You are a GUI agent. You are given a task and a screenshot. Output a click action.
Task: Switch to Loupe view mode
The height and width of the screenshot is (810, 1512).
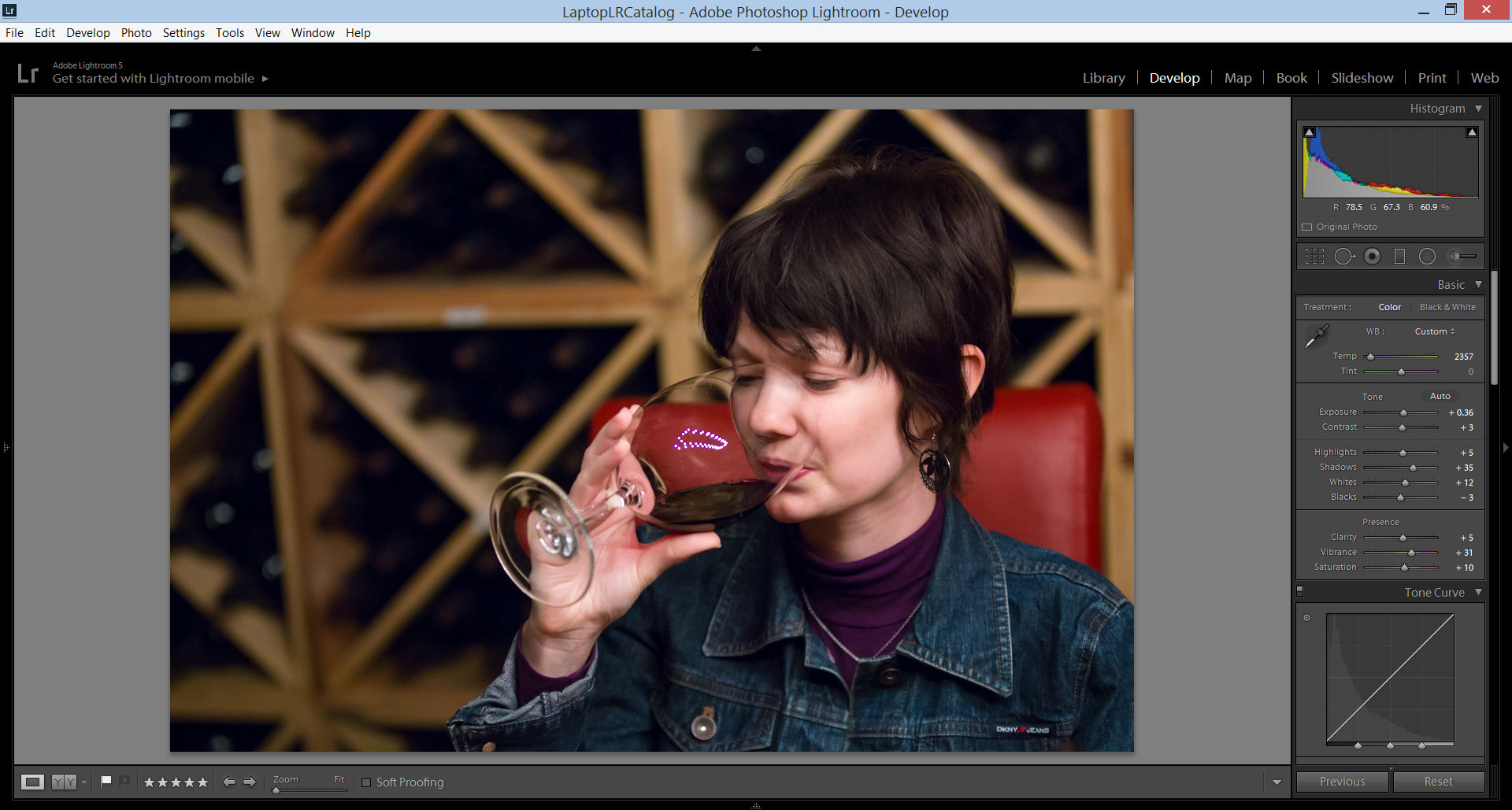[x=32, y=782]
